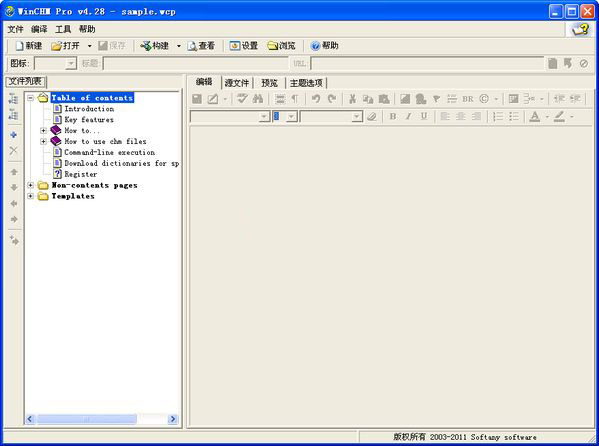Click the blue plus add-item icon in sidebar
The height and width of the screenshot is (446, 599).
point(14,135)
